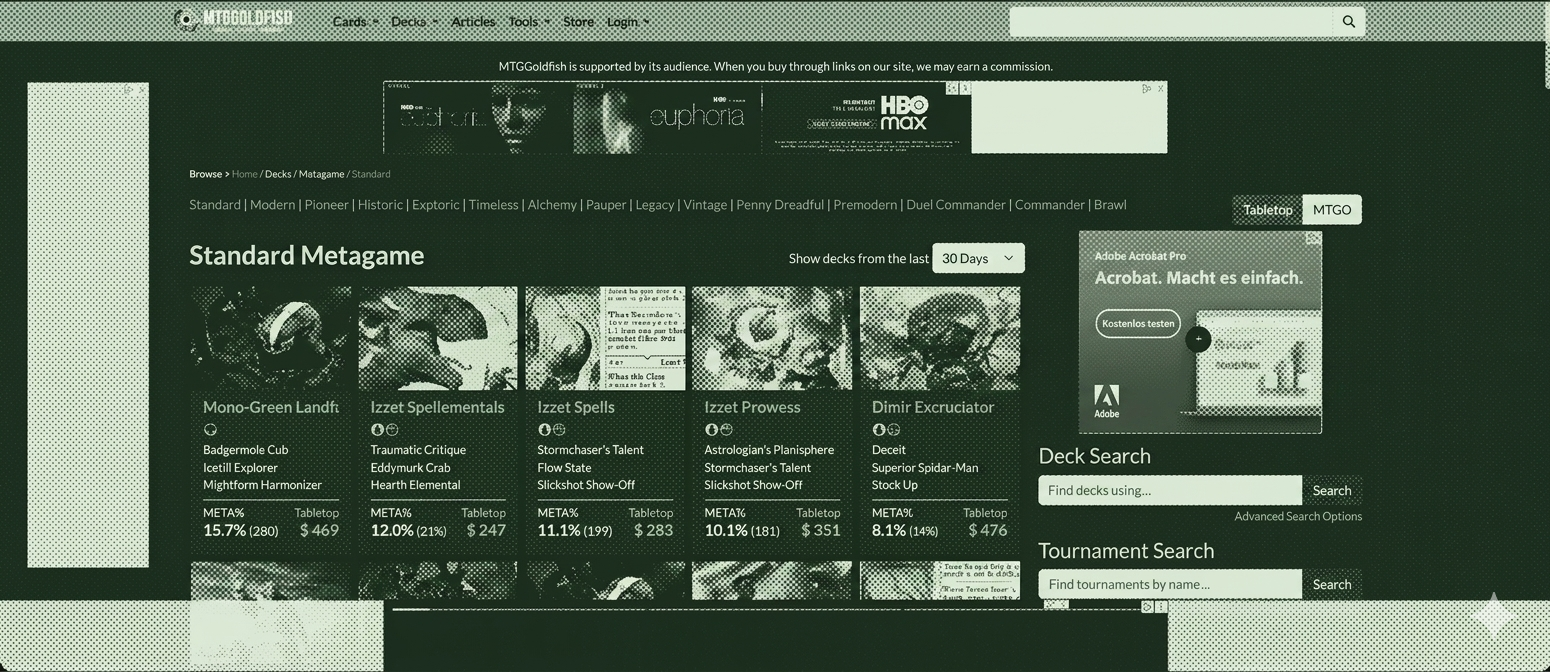
Task: Go to Home in the breadcrumb
Action: coord(245,174)
